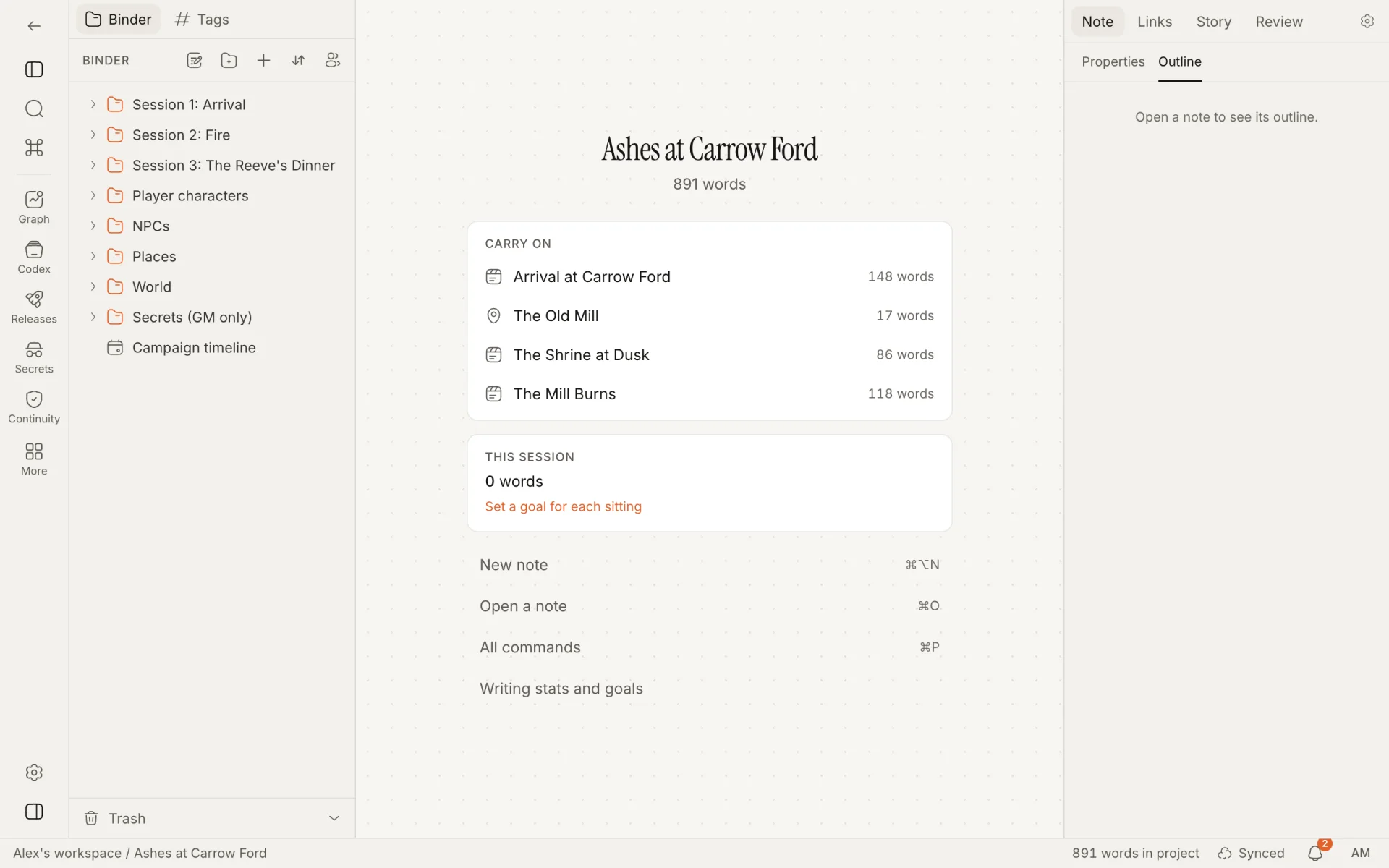The image size is (1389, 868).
Task: Add a new folder in Binder
Action: pyautogui.click(x=229, y=61)
